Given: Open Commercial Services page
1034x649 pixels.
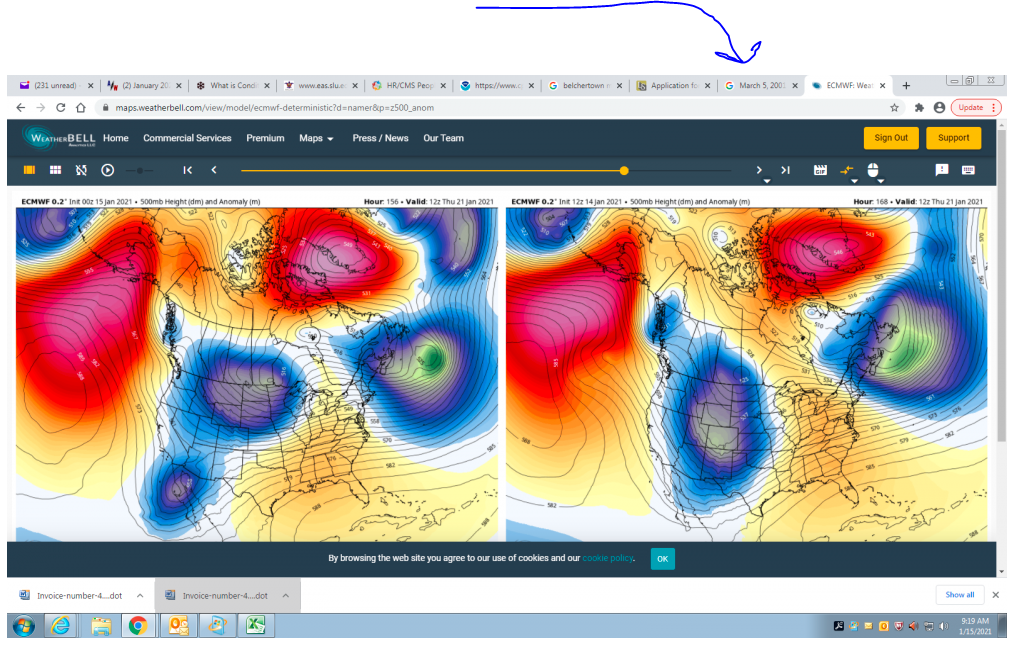Looking at the screenshot, I should tap(187, 138).
